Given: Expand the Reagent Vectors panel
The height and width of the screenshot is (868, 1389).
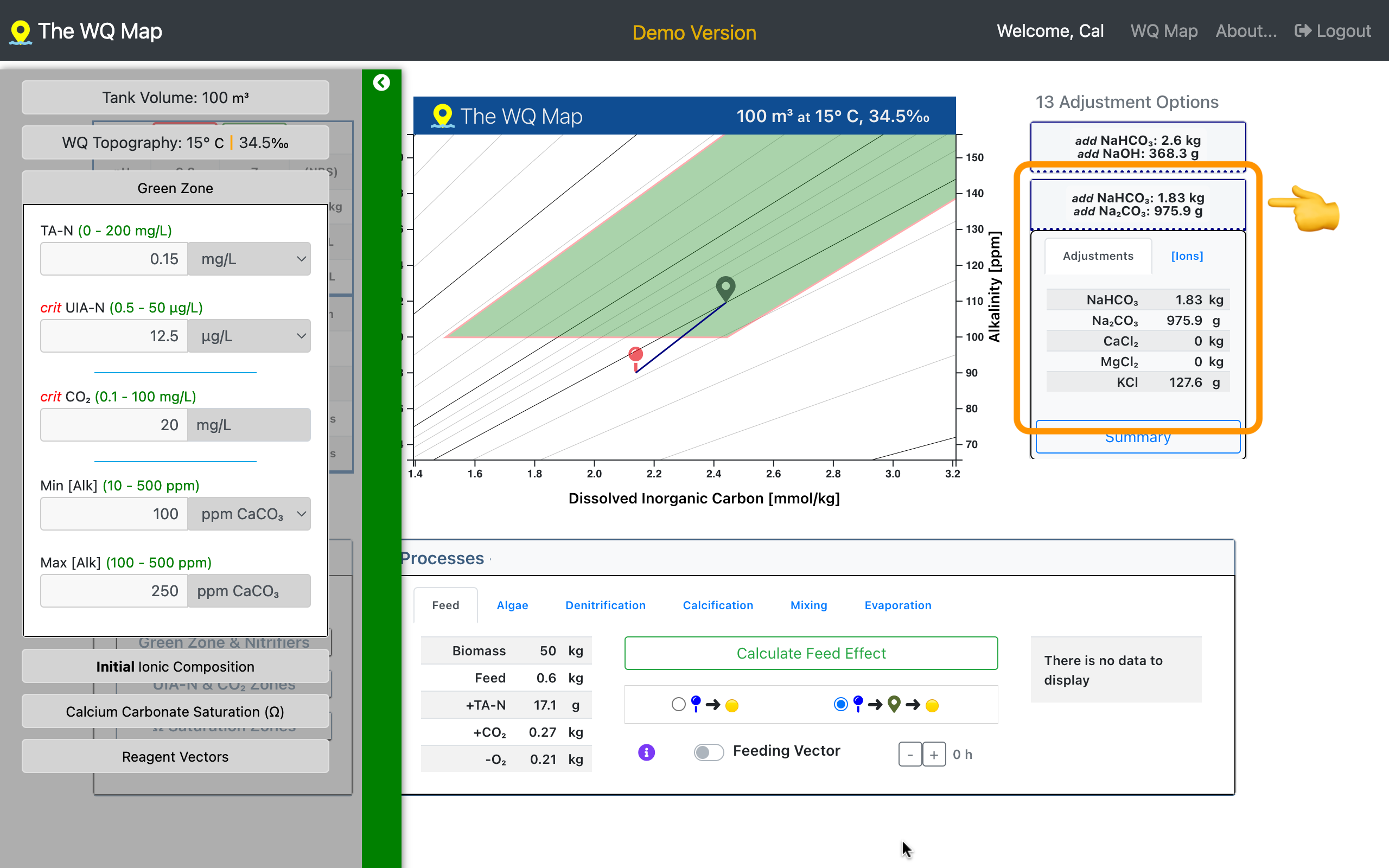Looking at the screenshot, I should [x=175, y=757].
